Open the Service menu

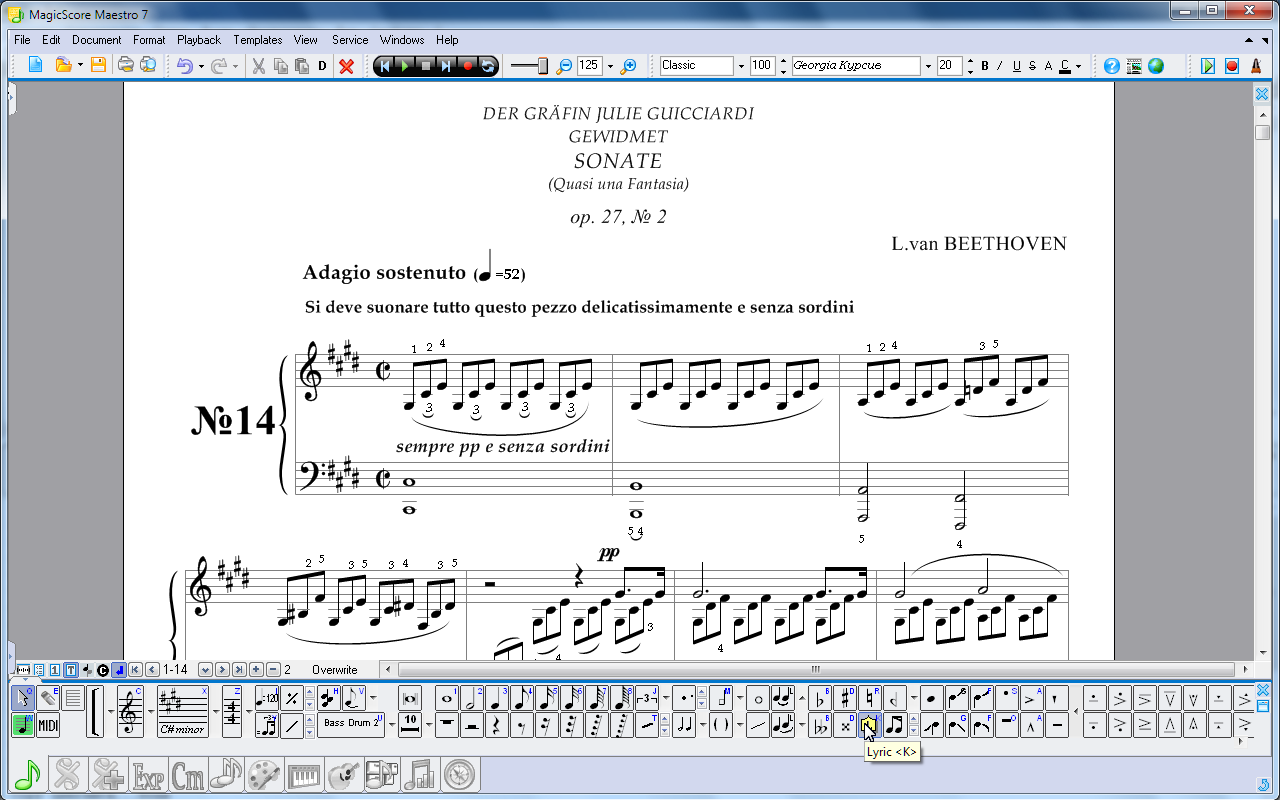(350, 40)
